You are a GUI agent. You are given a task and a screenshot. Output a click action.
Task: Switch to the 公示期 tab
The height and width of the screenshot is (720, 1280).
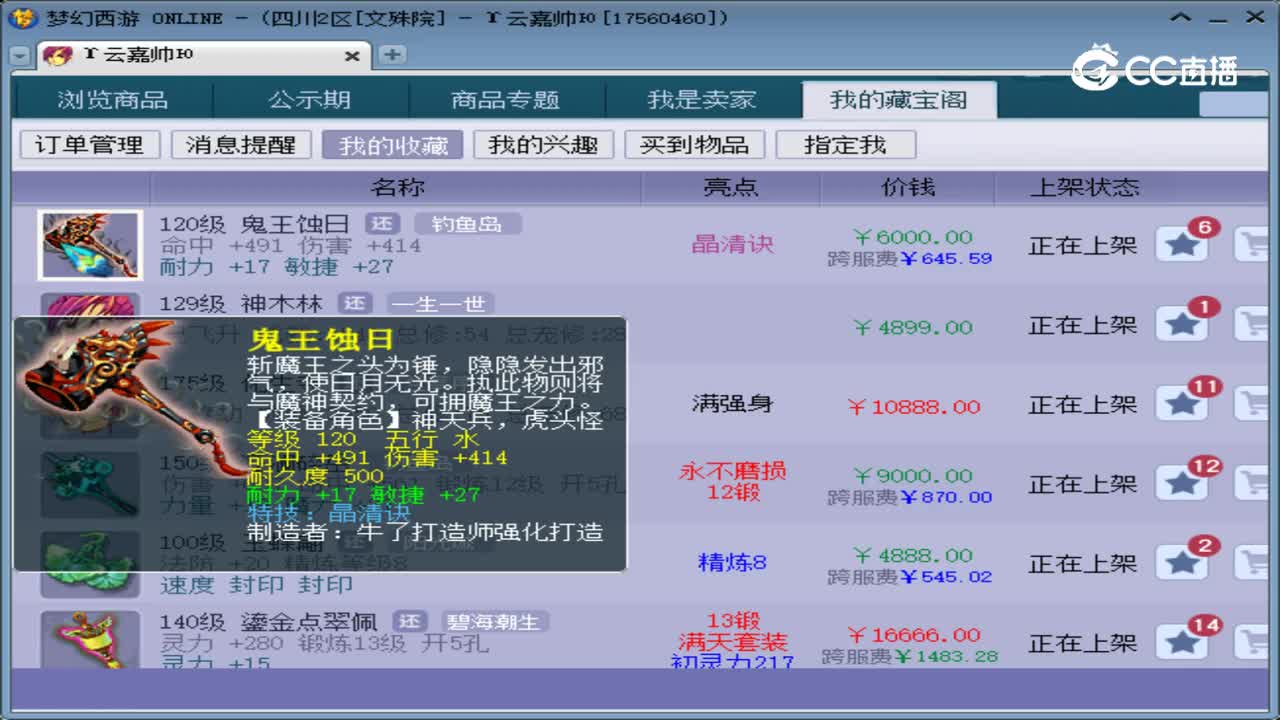[x=309, y=100]
